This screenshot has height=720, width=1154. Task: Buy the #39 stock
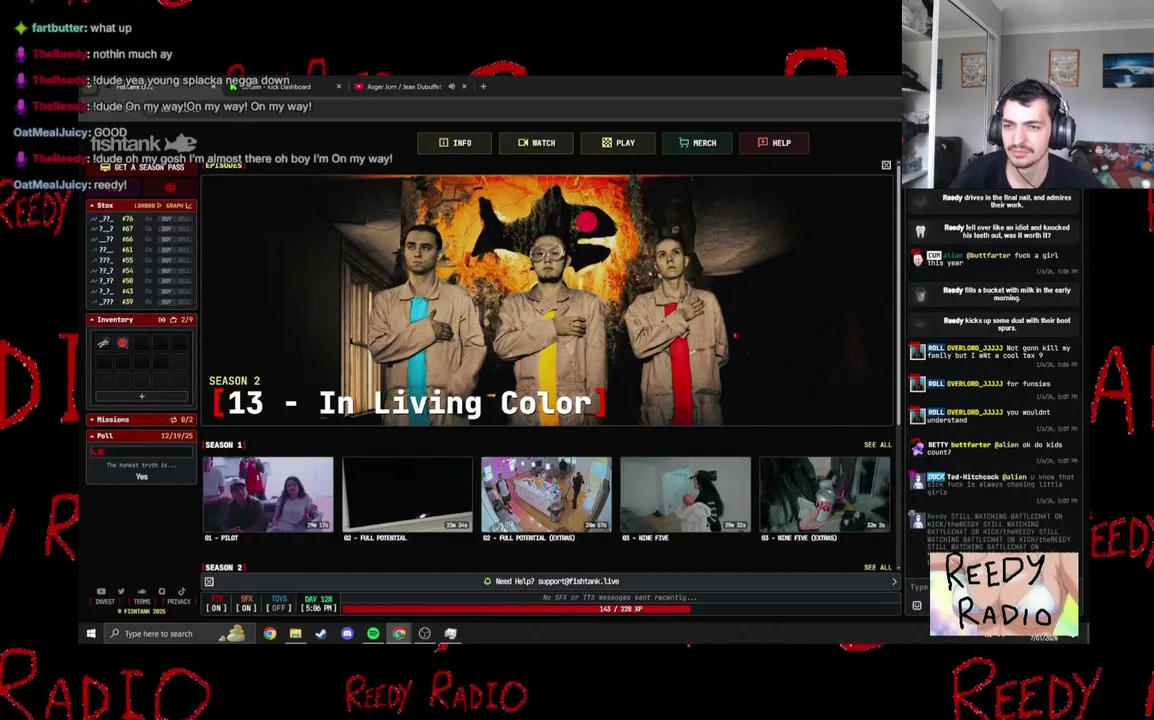[166, 302]
